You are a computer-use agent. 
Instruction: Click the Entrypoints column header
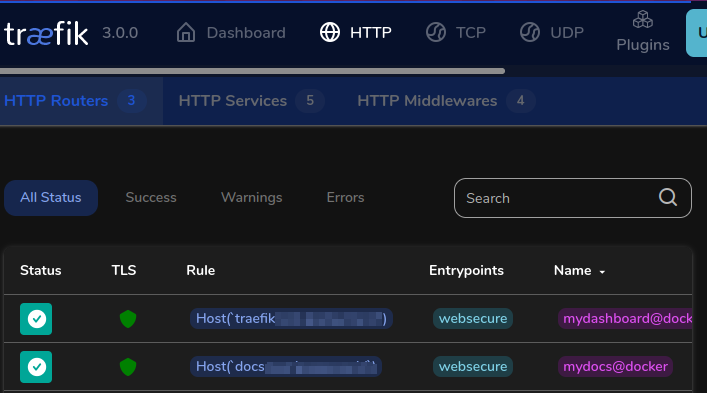[x=466, y=270]
